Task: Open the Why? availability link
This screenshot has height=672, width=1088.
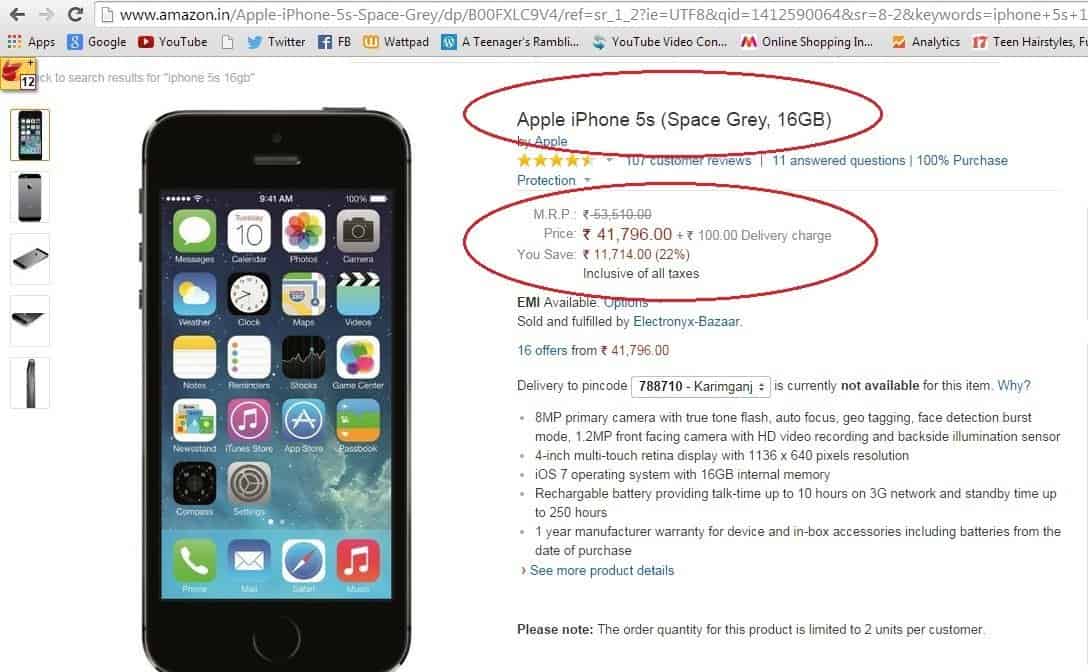Action: pyautogui.click(x=1014, y=385)
